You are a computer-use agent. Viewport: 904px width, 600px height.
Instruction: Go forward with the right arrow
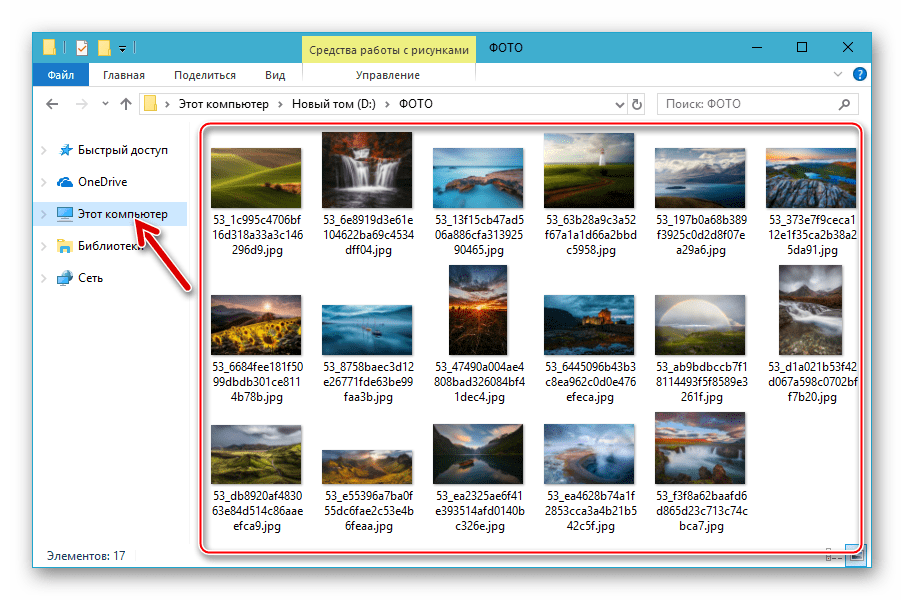(x=82, y=104)
